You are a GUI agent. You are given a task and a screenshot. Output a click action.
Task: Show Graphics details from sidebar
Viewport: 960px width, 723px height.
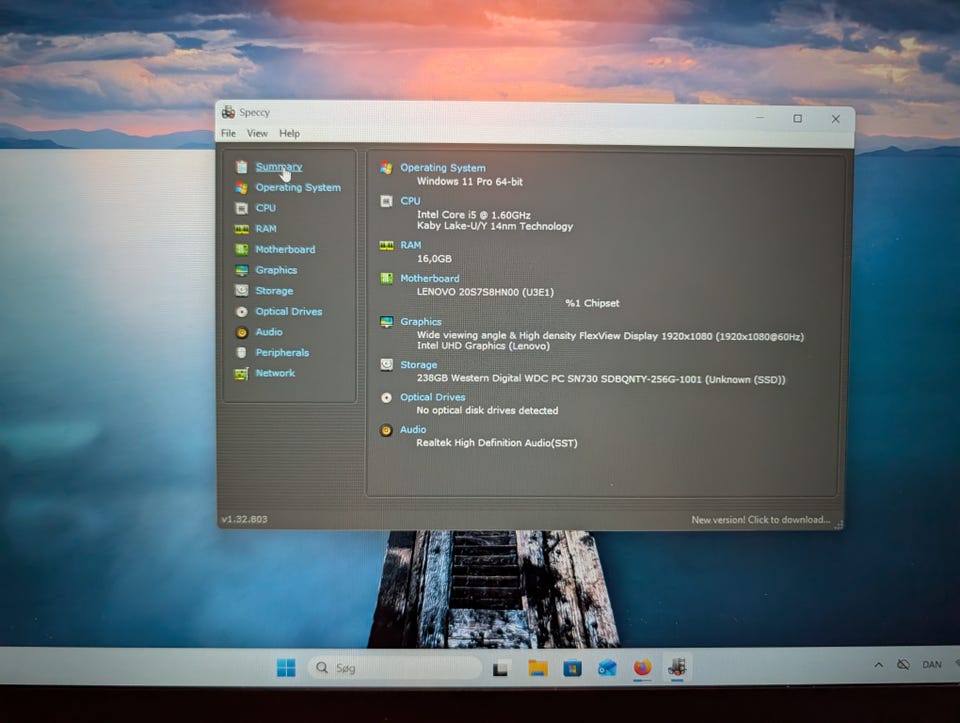point(276,270)
